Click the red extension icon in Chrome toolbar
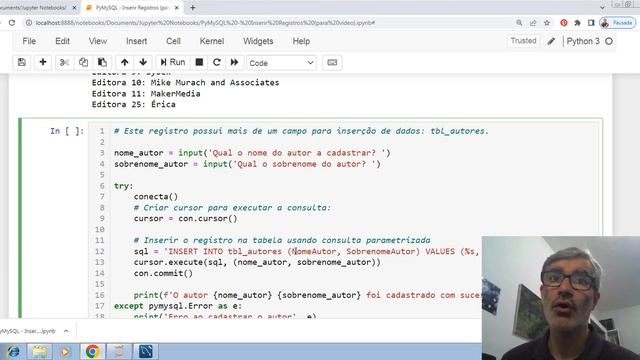The height and width of the screenshot is (360, 640). pyautogui.click(x=564, y=23)
